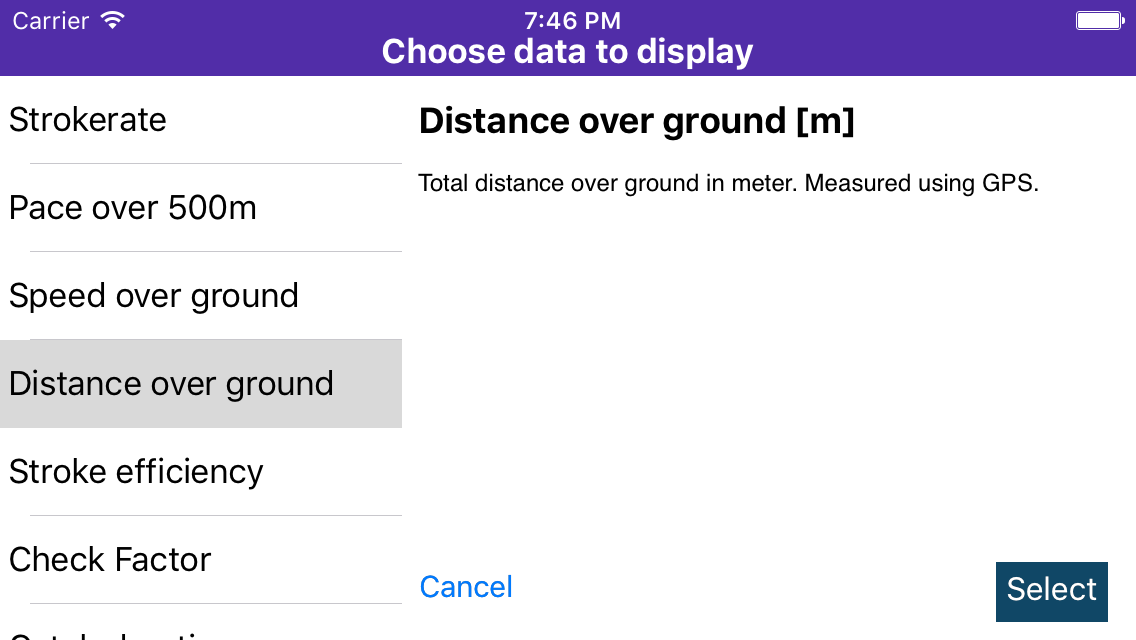Click the blank area above Cancel
The height and width of the screenshot is (640, 1136).
pyautogui.click(x=700, y=400)
